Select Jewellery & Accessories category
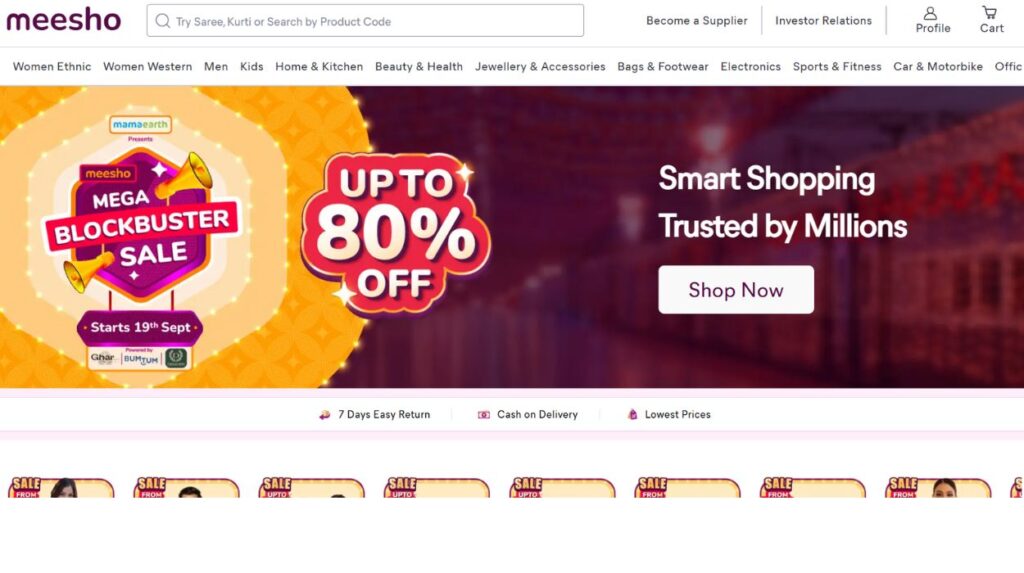 click(x=540, y=67)
